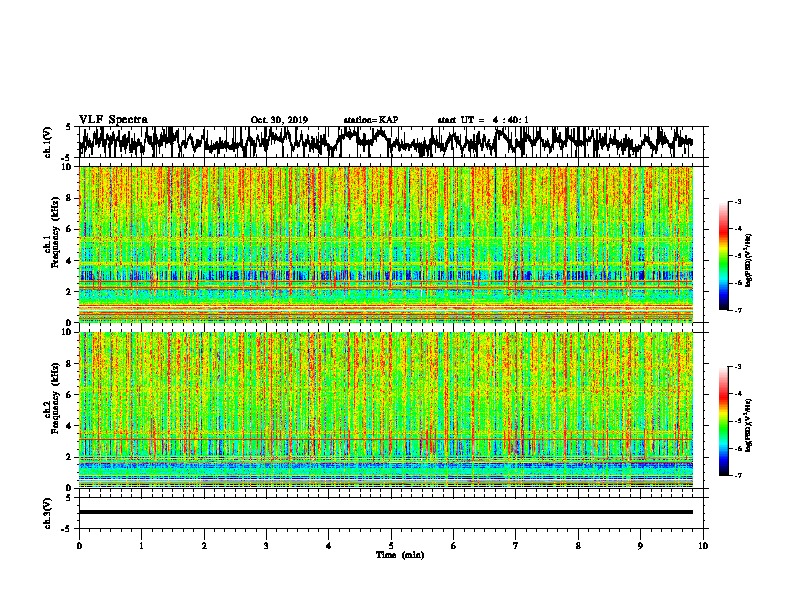Click the 'Time (min)' axis label
Image resolution: width=792 pixels, height=612 pixels.
point(400,555)
